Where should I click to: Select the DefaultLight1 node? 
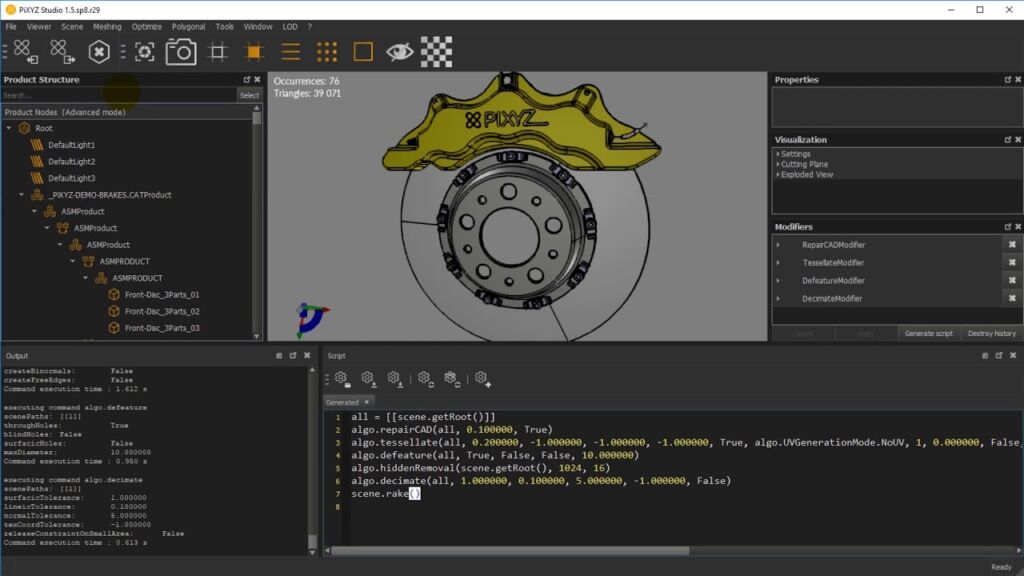click(x=71, y=145)
